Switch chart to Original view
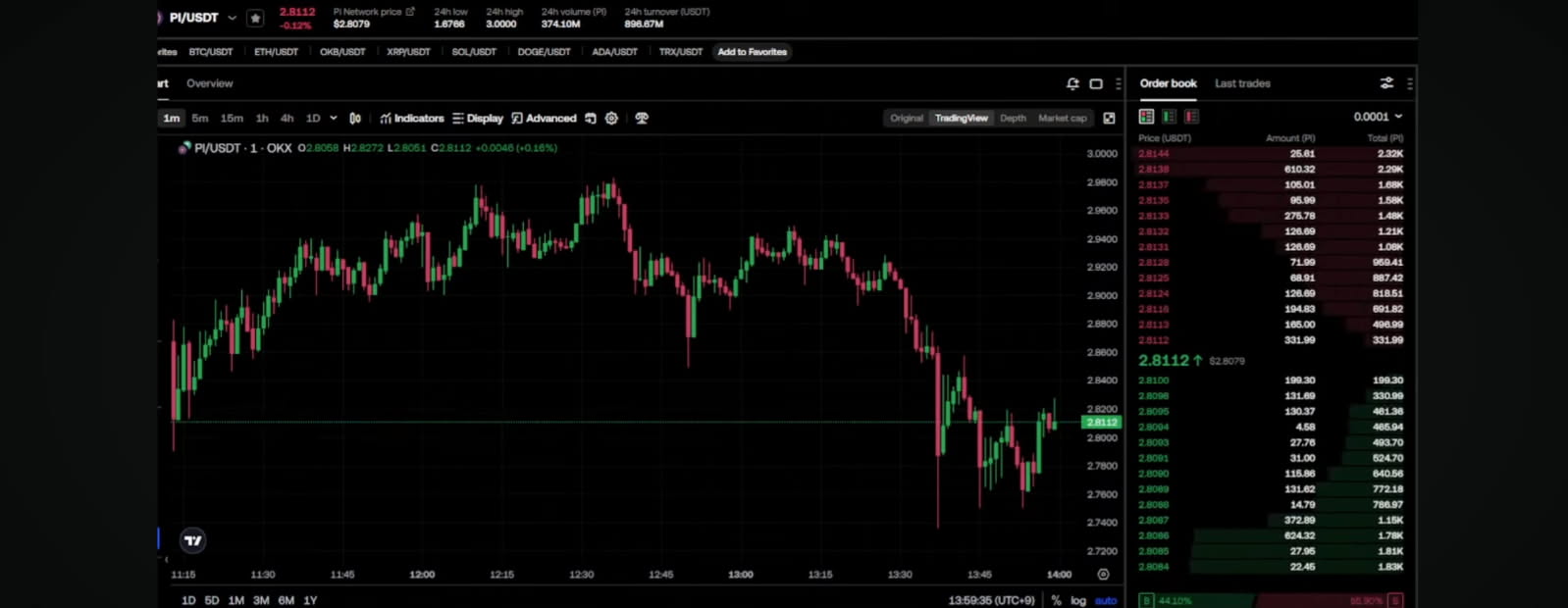The image size is (1568, 608). pyautogui.click(x=907, y=118)
